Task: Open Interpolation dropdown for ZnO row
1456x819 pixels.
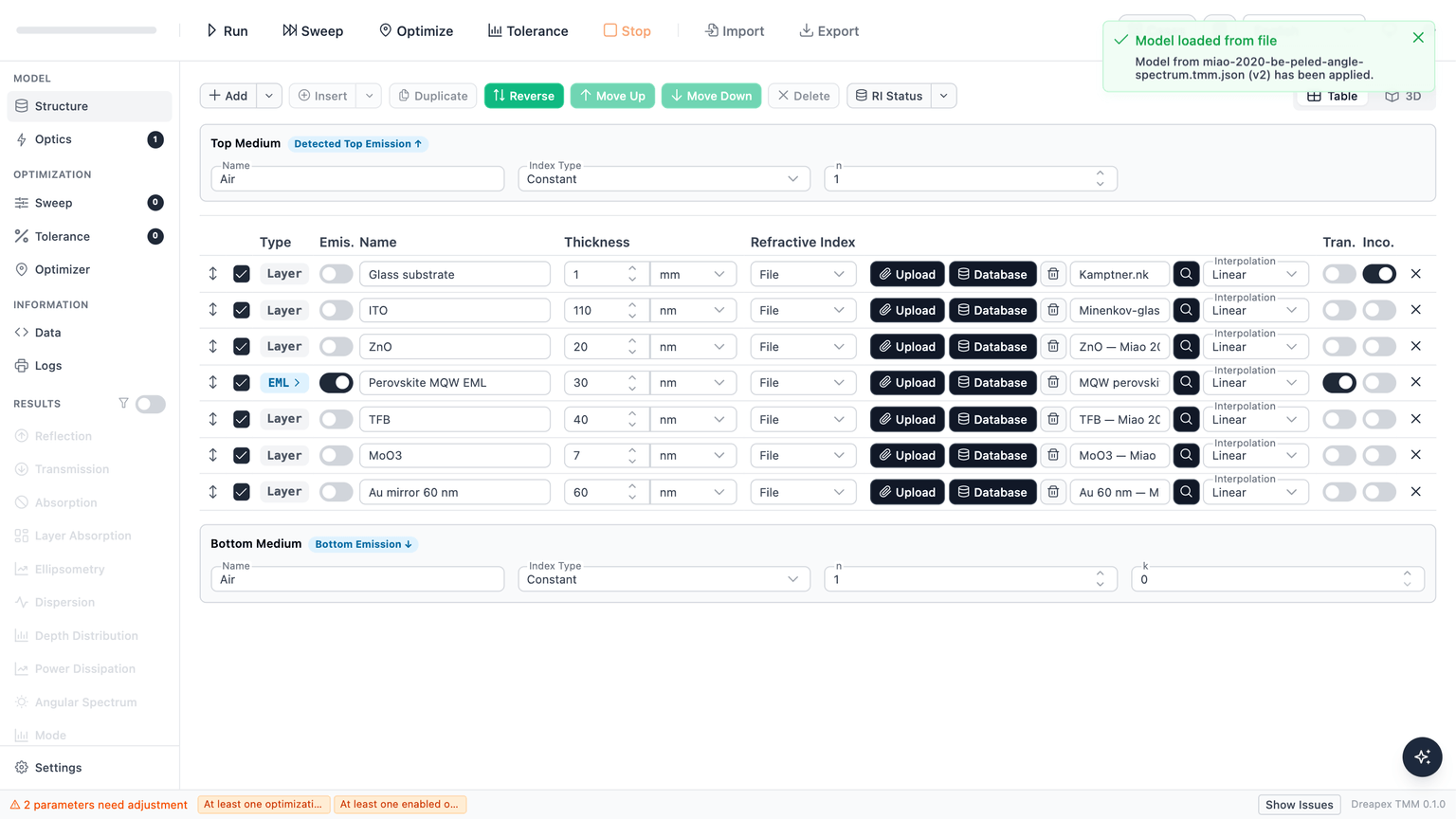Action: 1255,347
